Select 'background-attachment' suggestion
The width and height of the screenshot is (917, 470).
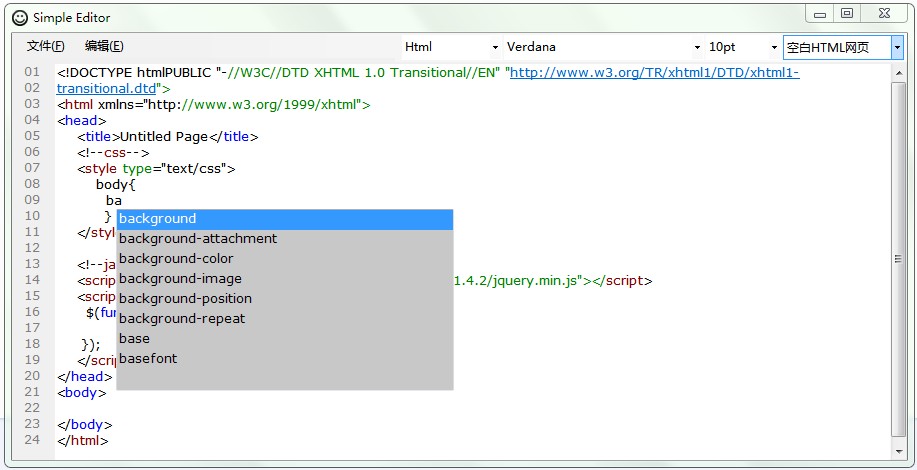click(285, 239)
